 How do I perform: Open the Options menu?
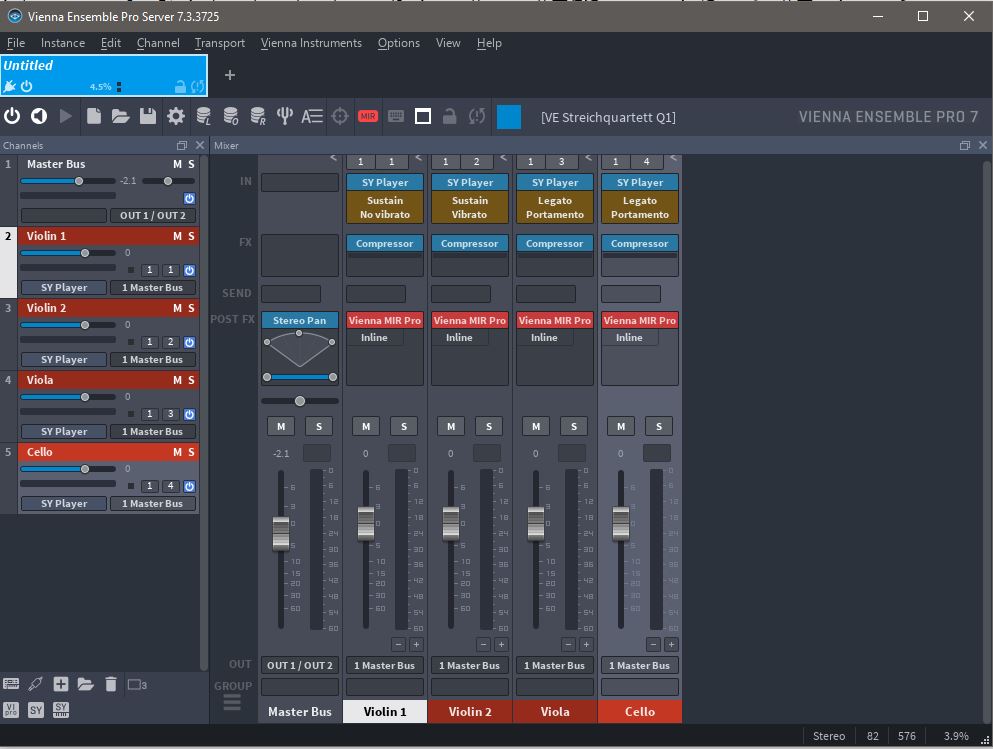398,43
